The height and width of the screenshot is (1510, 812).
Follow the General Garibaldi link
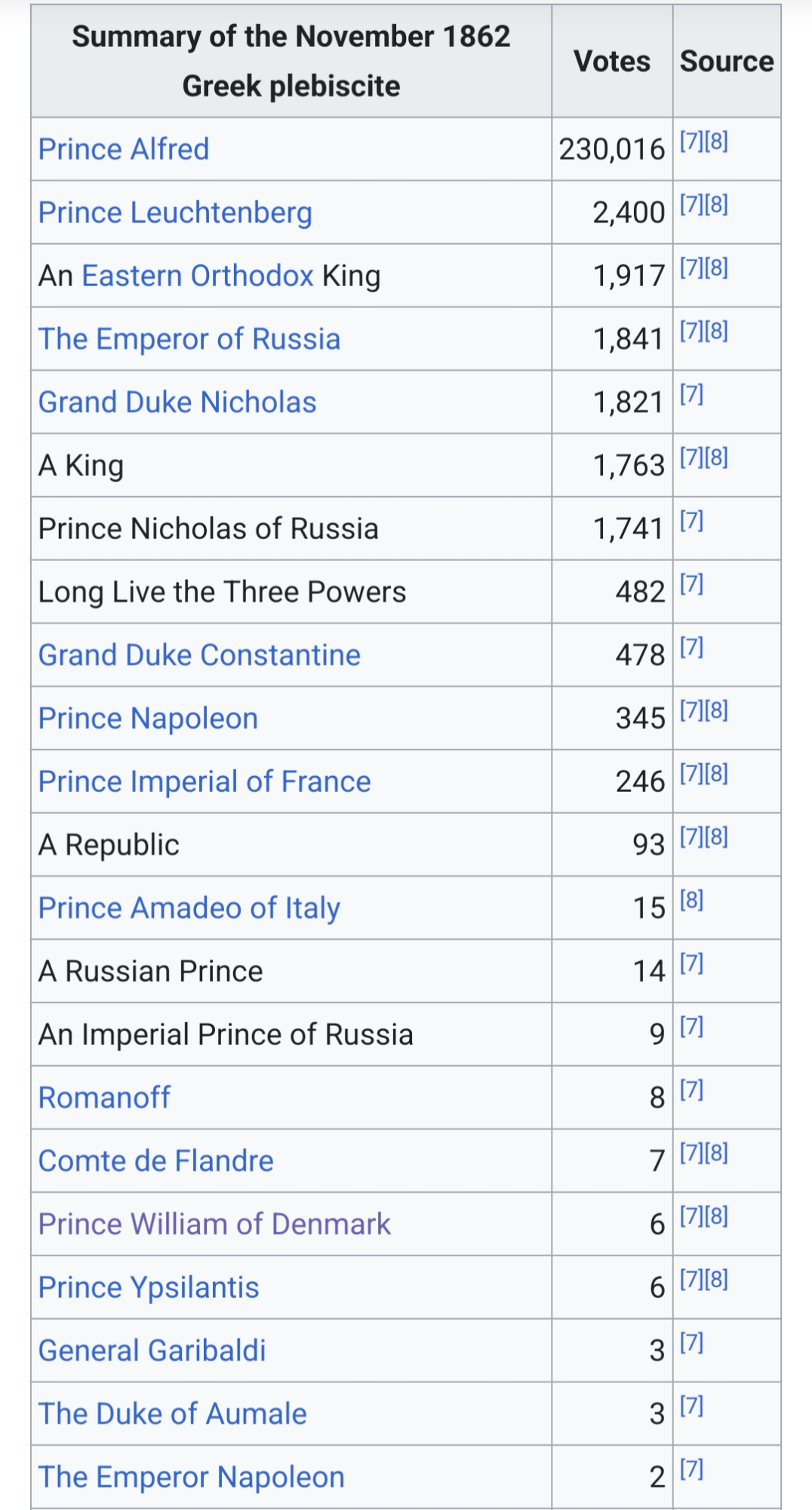click(x=152, y=1351)
